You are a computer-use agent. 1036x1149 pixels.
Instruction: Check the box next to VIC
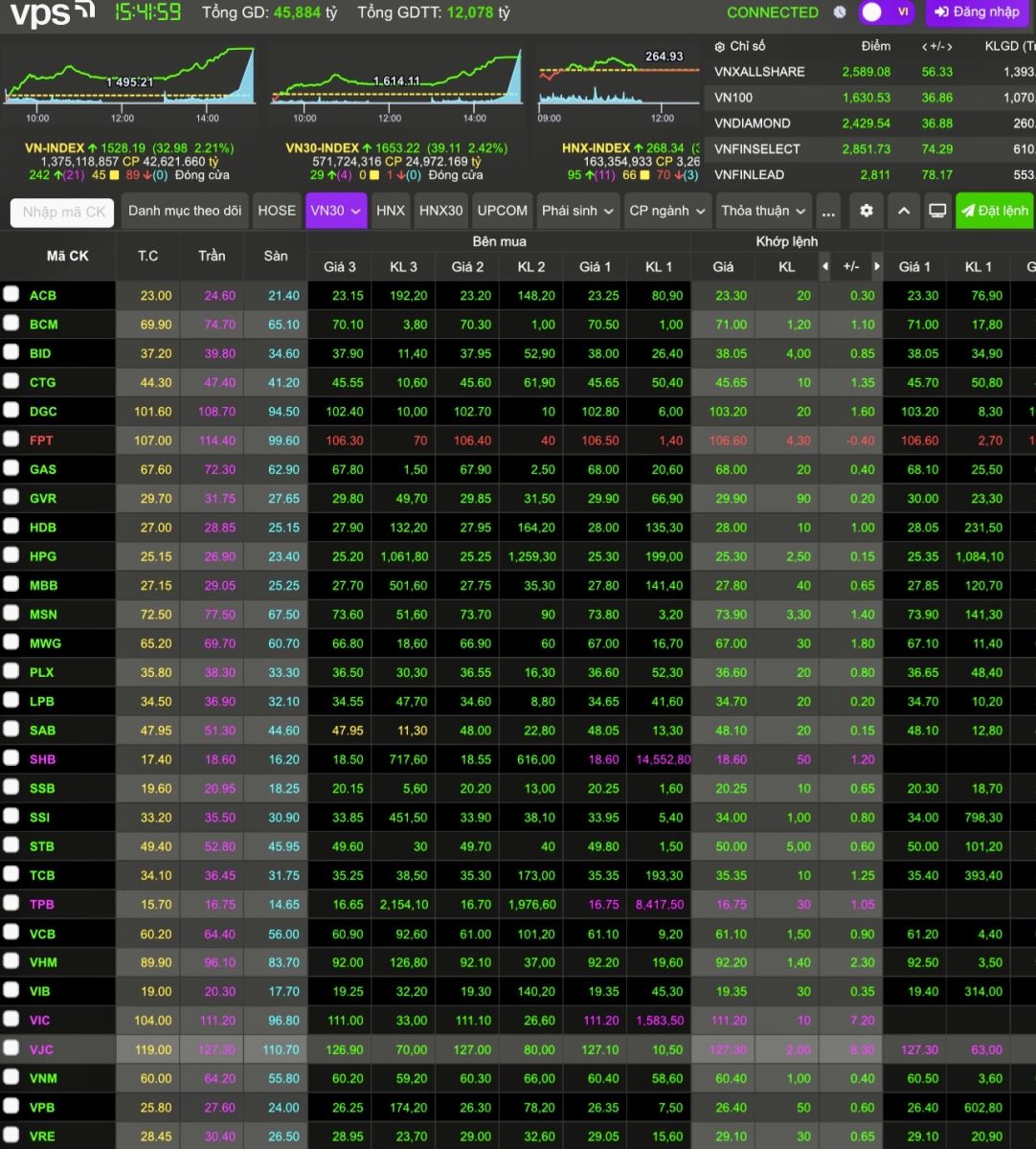(x=11, y=1019)
